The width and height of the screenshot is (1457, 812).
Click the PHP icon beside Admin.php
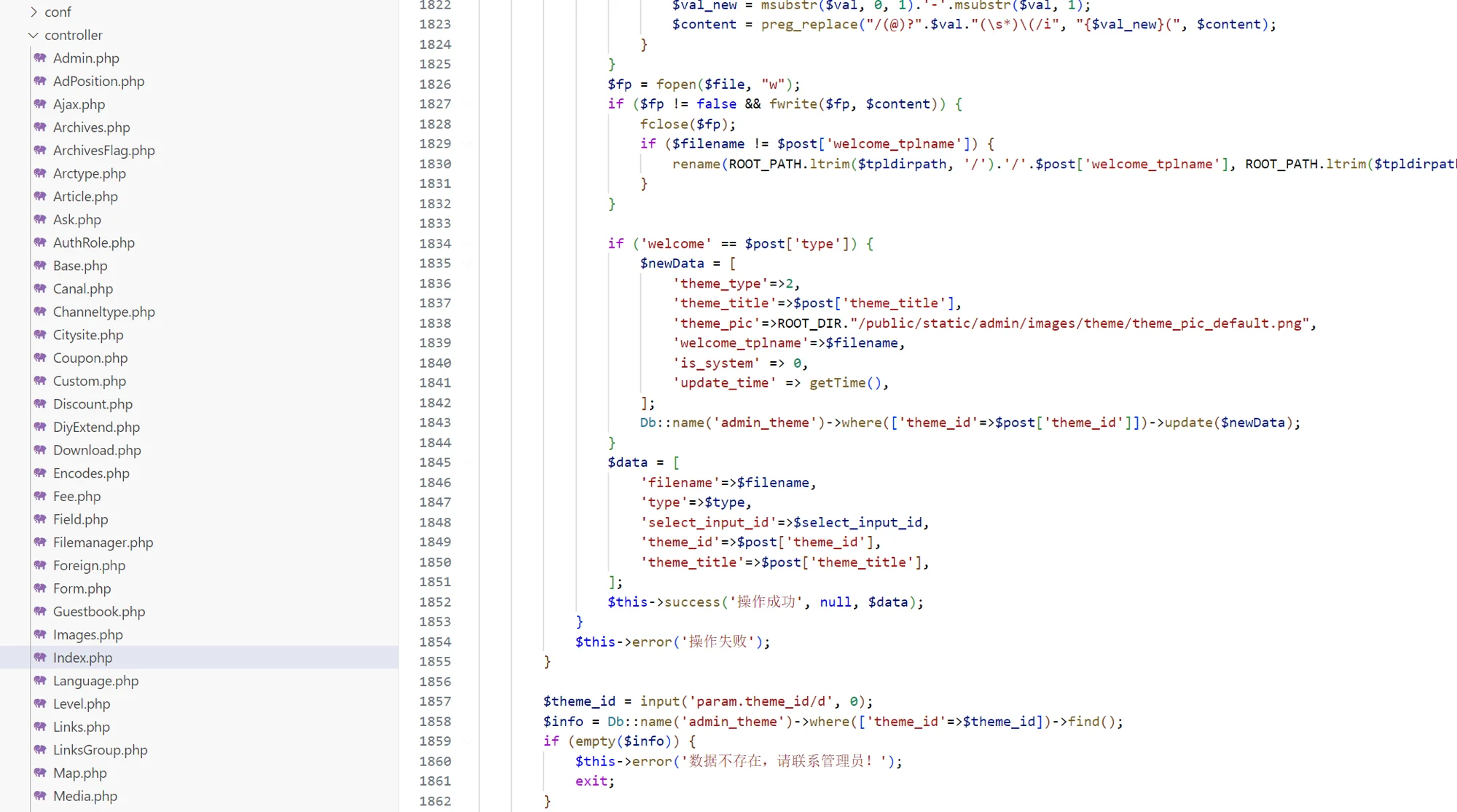pos(40,58)
